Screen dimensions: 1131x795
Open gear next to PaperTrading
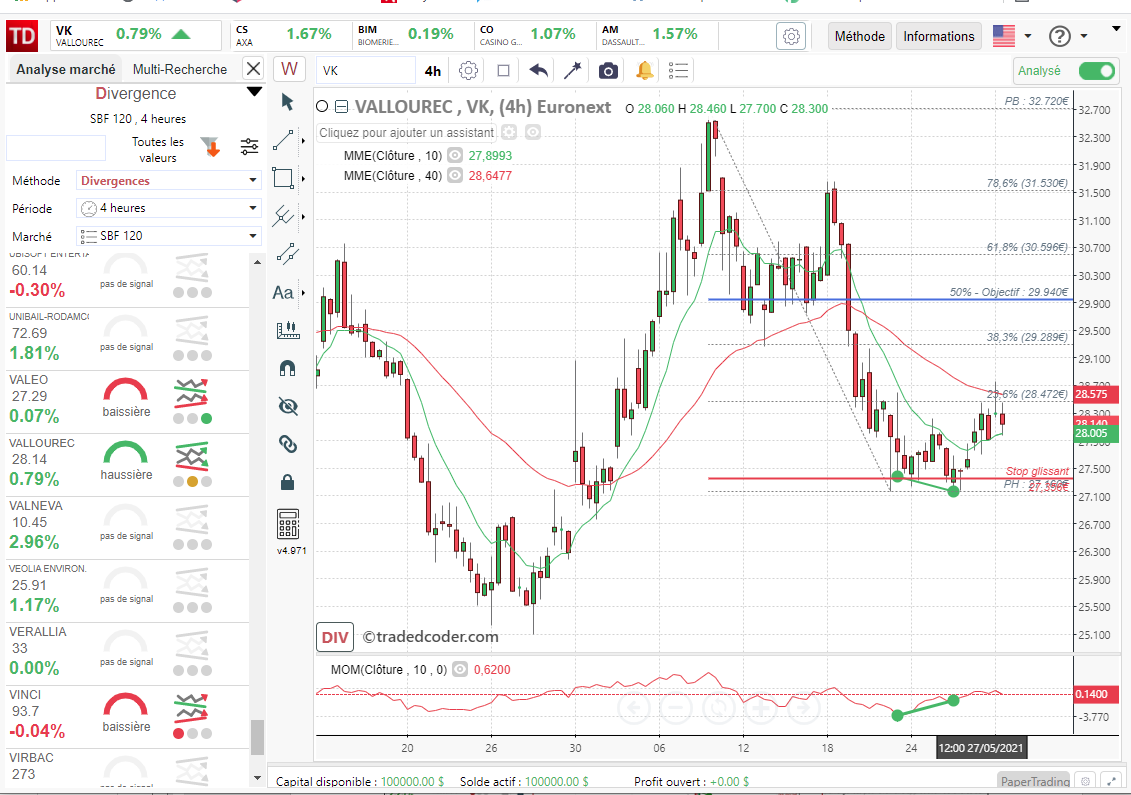tap(1085, 780)
